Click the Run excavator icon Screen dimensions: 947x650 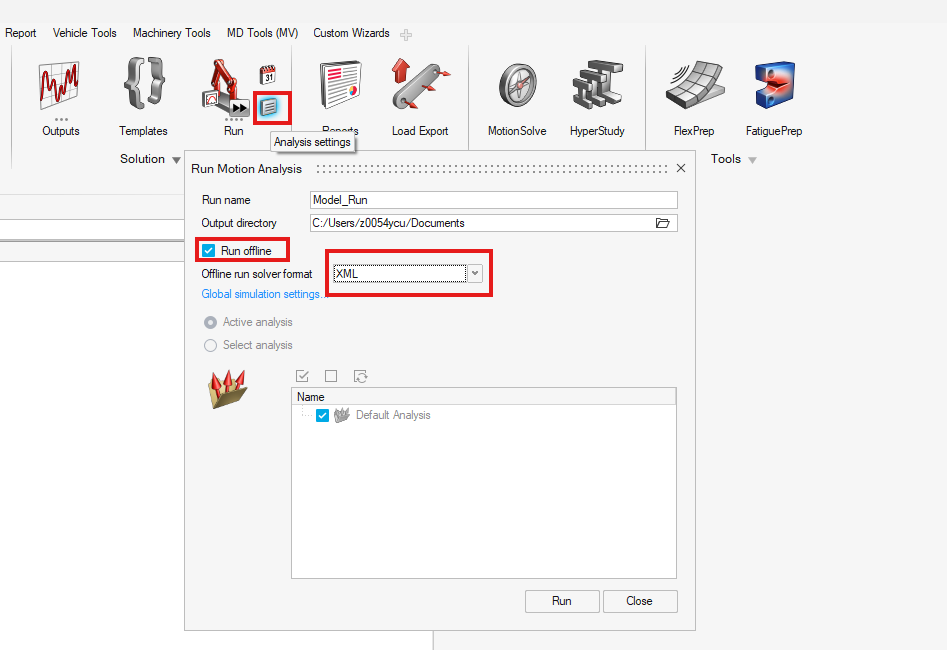(225, 88)
